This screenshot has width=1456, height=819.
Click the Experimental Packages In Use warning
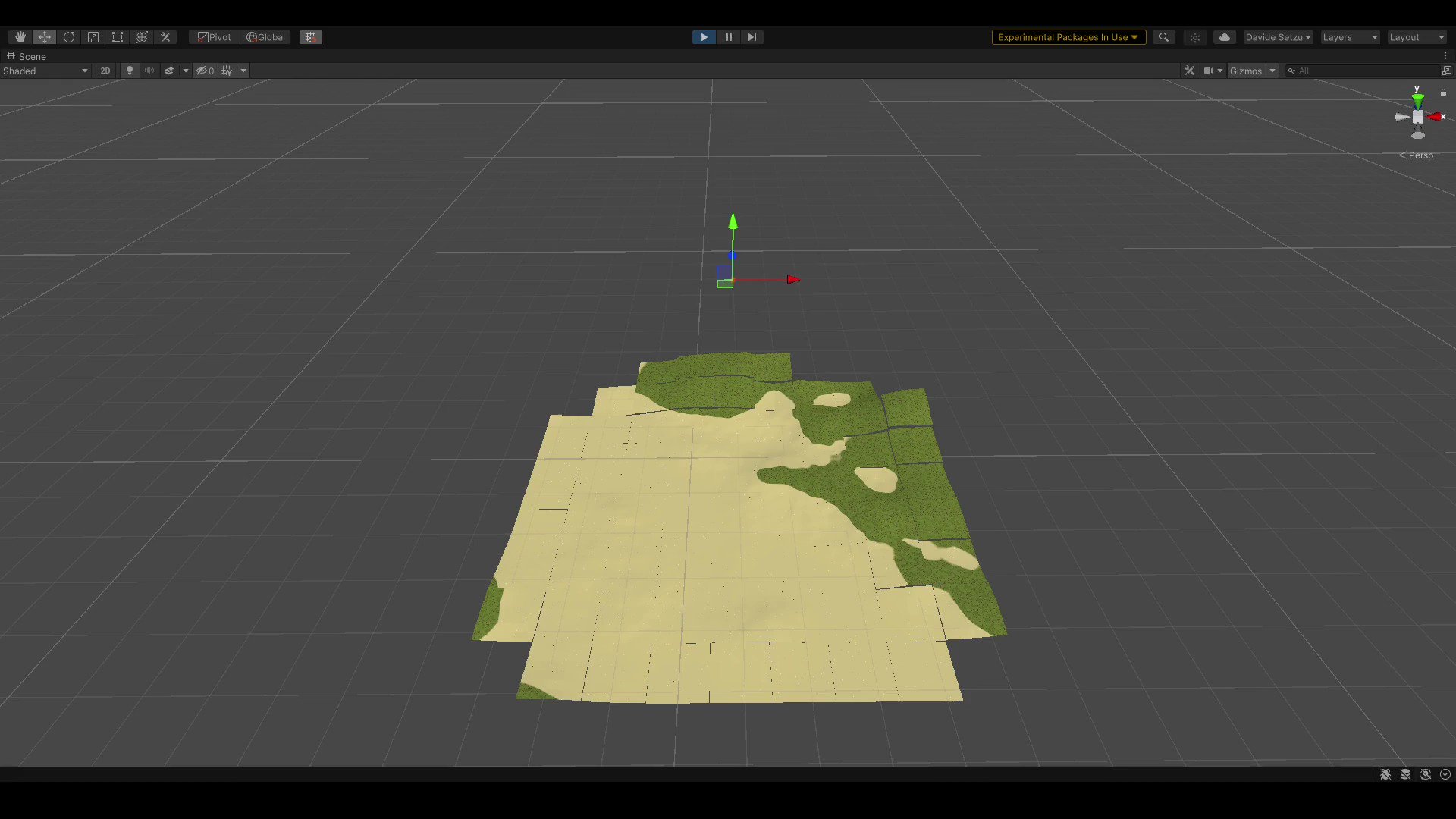pos(1068,37)
